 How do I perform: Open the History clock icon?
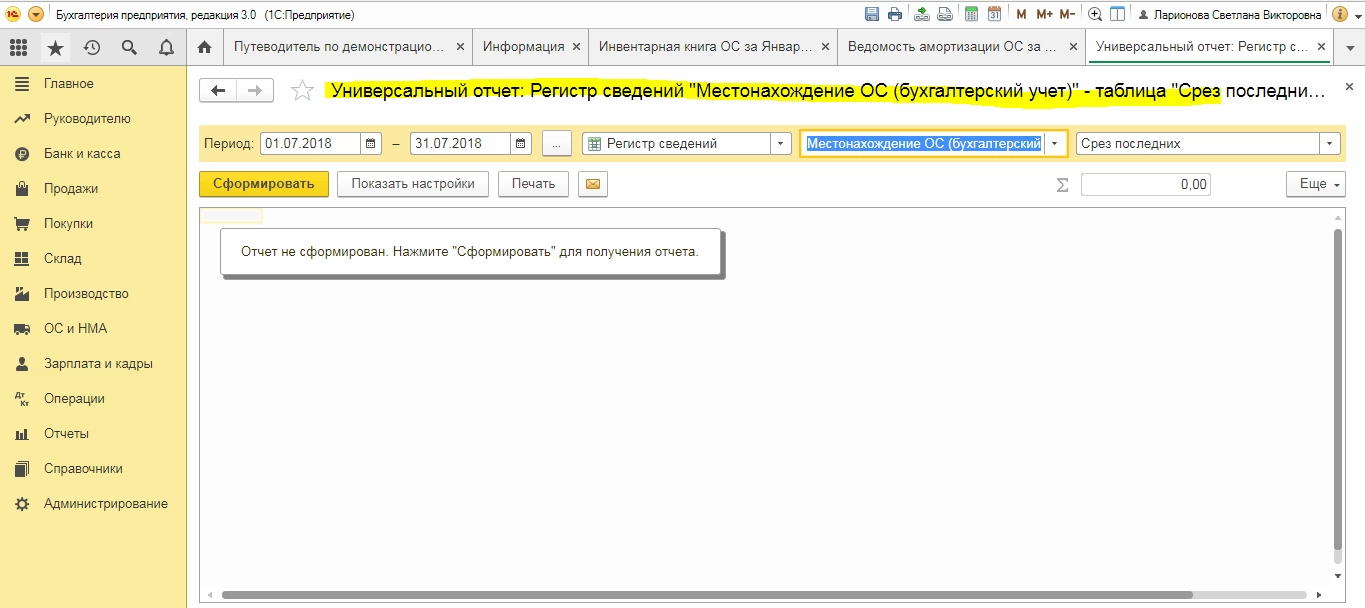click(92, 47)
